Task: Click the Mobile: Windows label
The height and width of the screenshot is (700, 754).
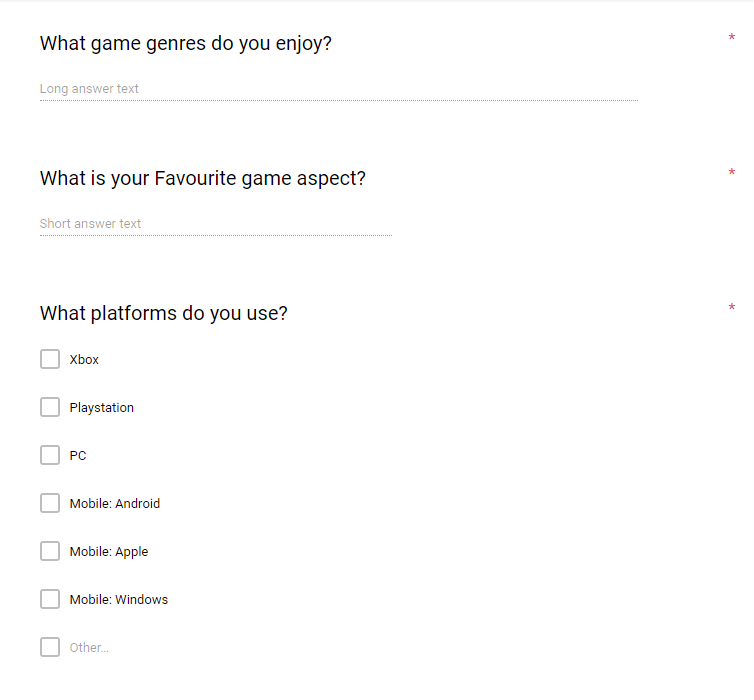Action: 119,600
